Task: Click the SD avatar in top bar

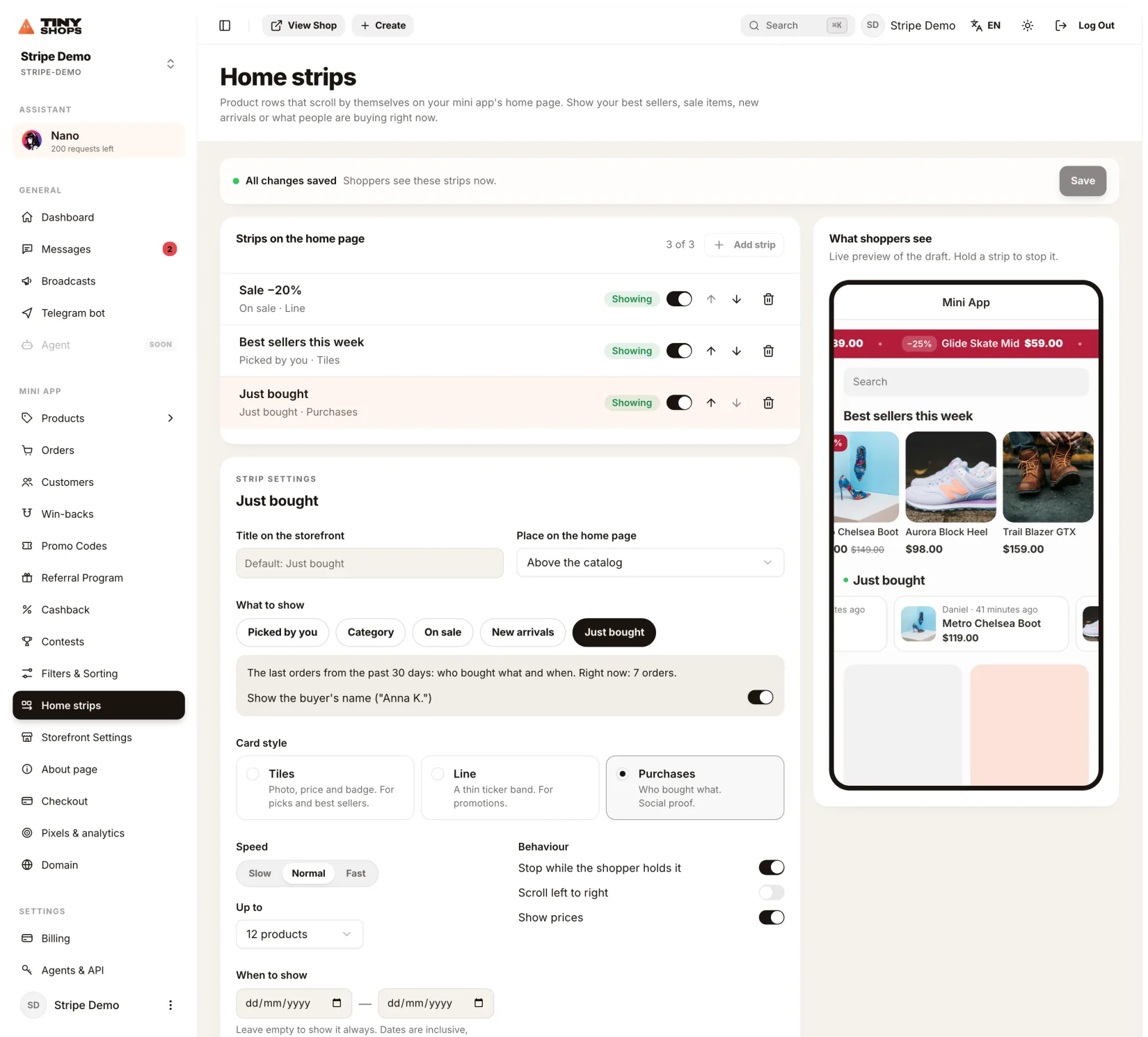Action: [x=872, y=26]
